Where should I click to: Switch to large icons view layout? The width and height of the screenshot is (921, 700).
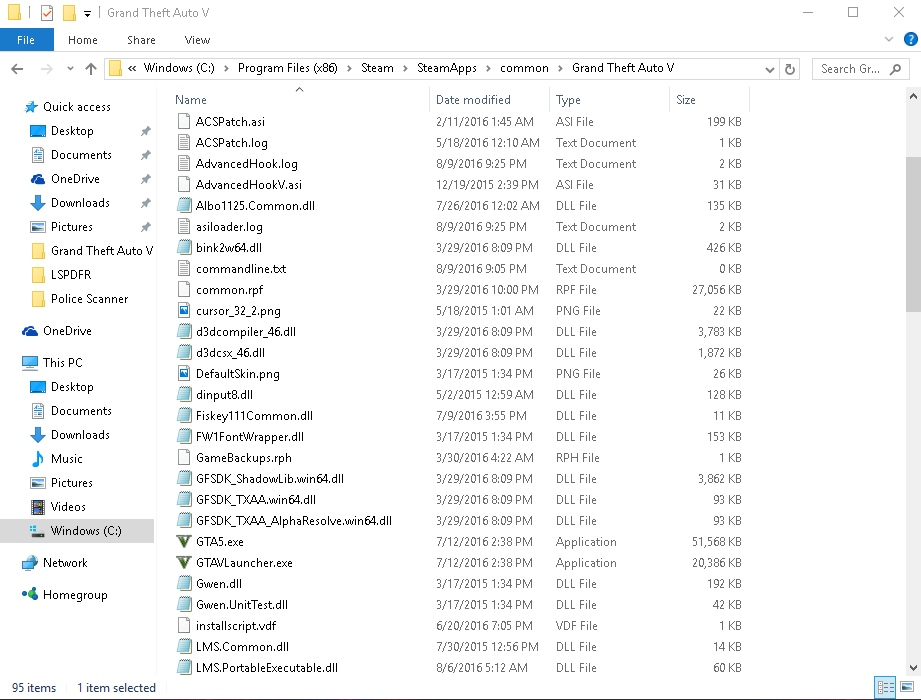907,686
